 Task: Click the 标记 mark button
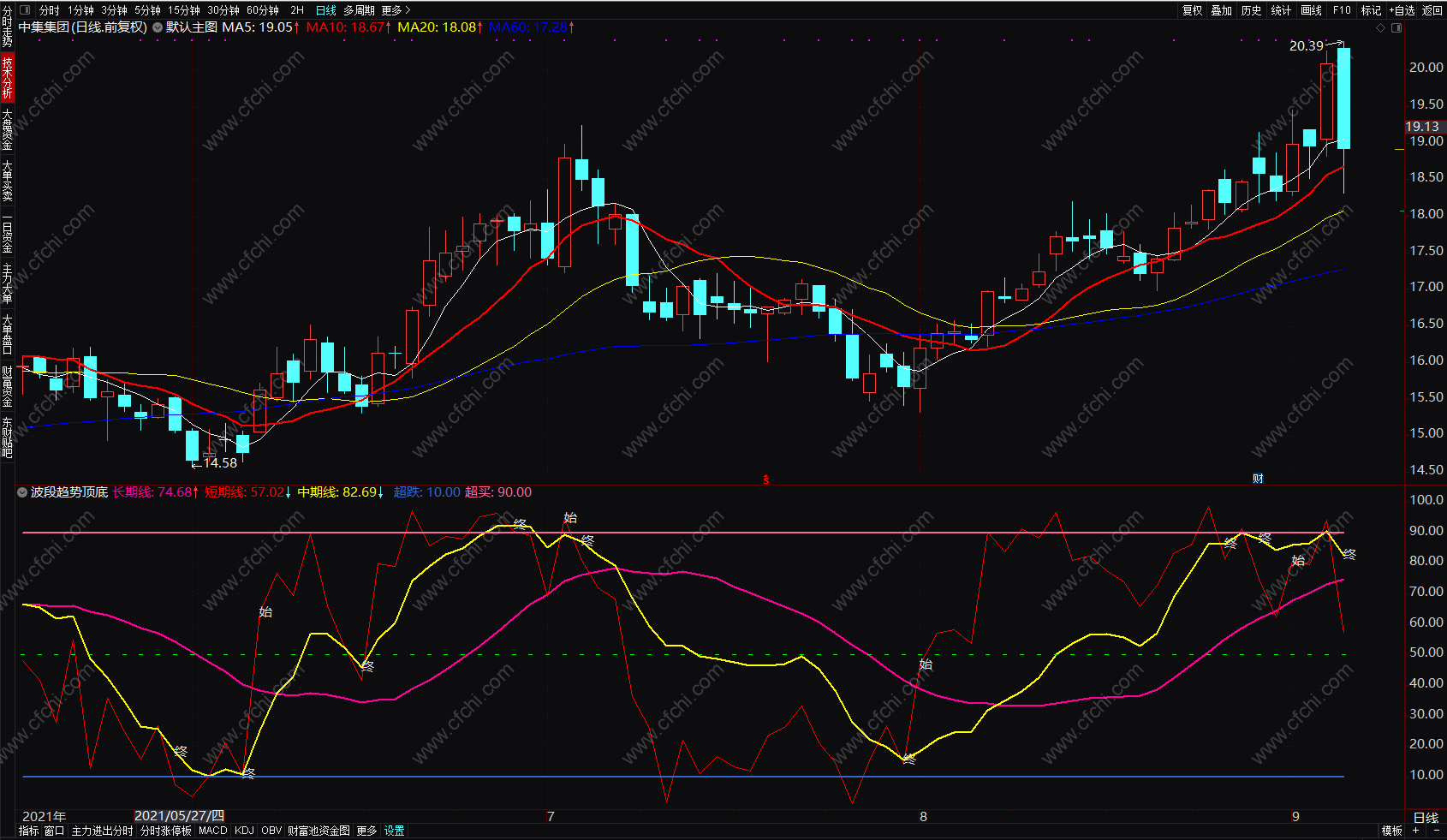point(1372,10)
